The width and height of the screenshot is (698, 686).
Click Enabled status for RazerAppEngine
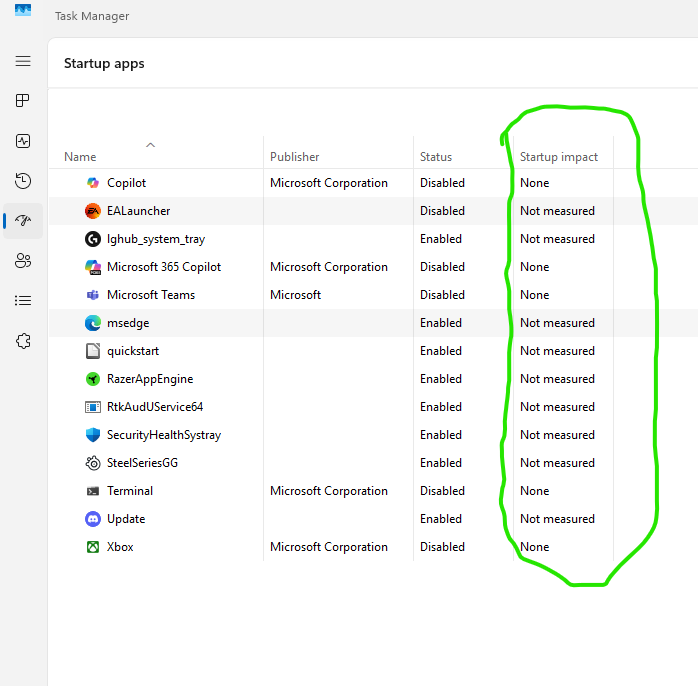pos(441,379)
